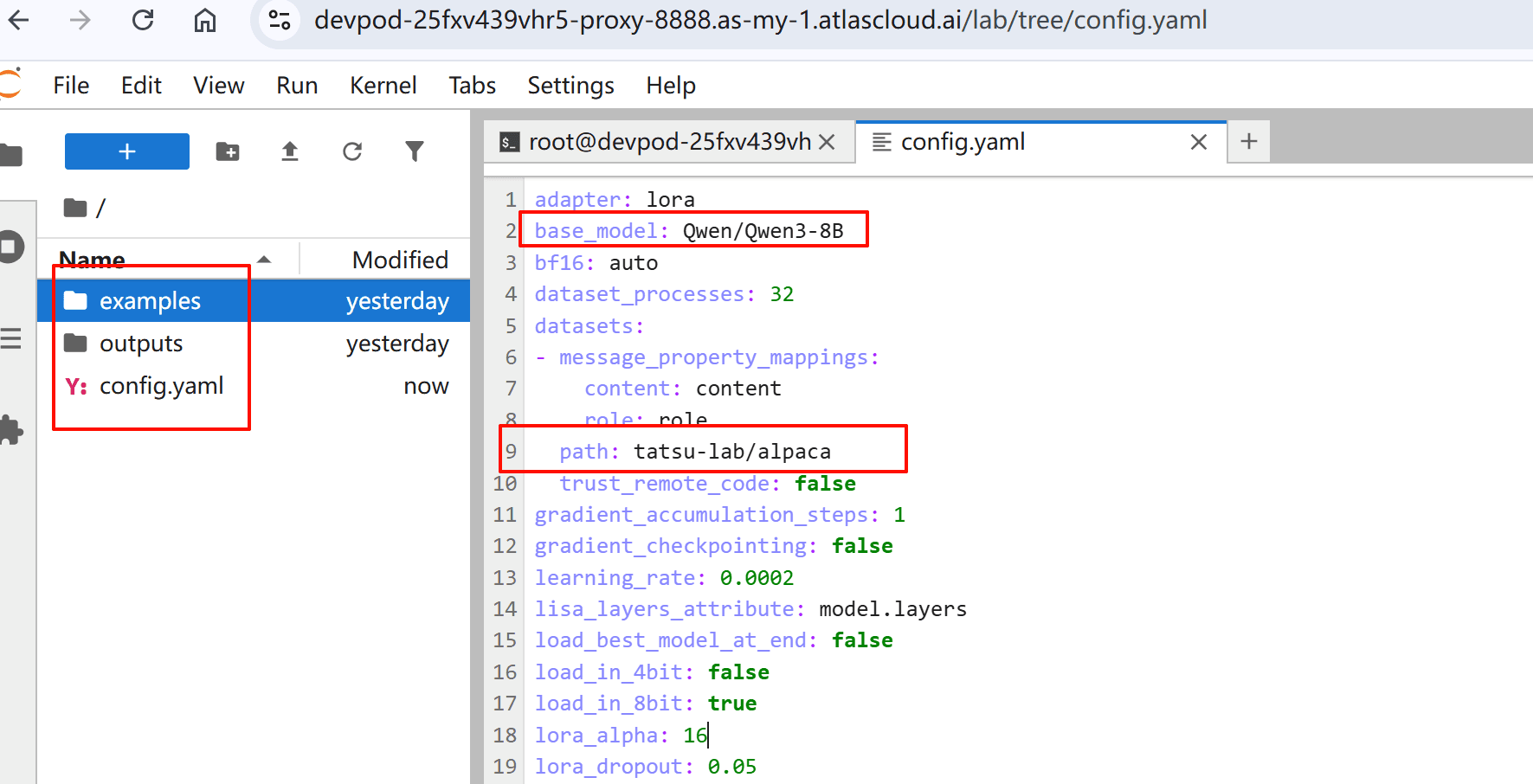Click the browser address bar URL
This screenshot has width=1533, height=784.
(x=760, y=20)
